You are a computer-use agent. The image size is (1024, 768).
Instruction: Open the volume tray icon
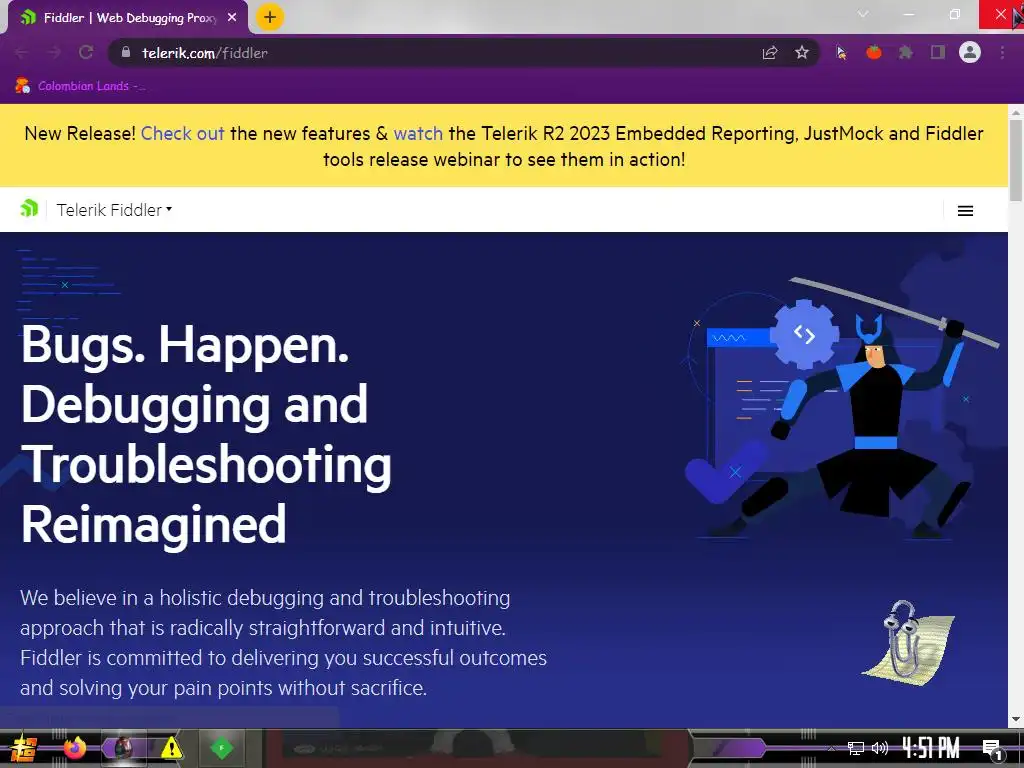880,748
